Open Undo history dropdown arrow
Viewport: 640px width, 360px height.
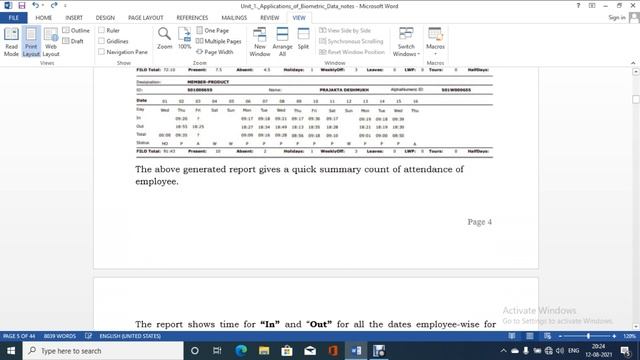42,6
